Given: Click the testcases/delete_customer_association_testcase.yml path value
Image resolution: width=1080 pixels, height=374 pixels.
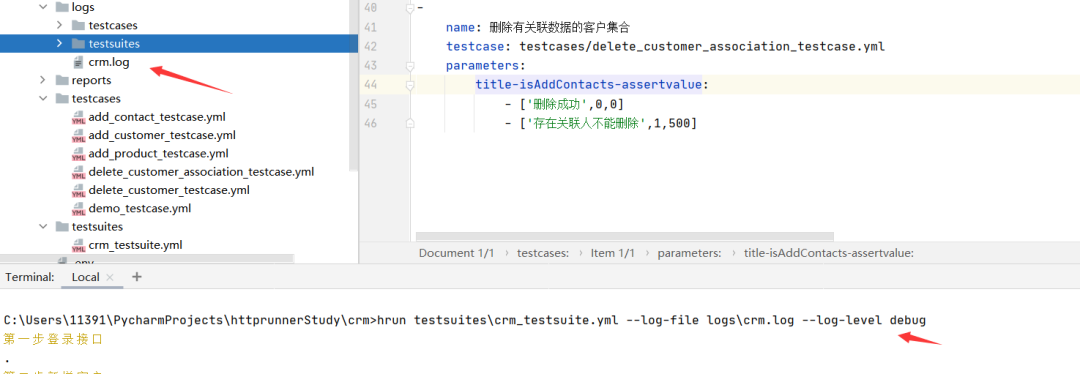Looking at the screenshot, I should coord(702,47).
